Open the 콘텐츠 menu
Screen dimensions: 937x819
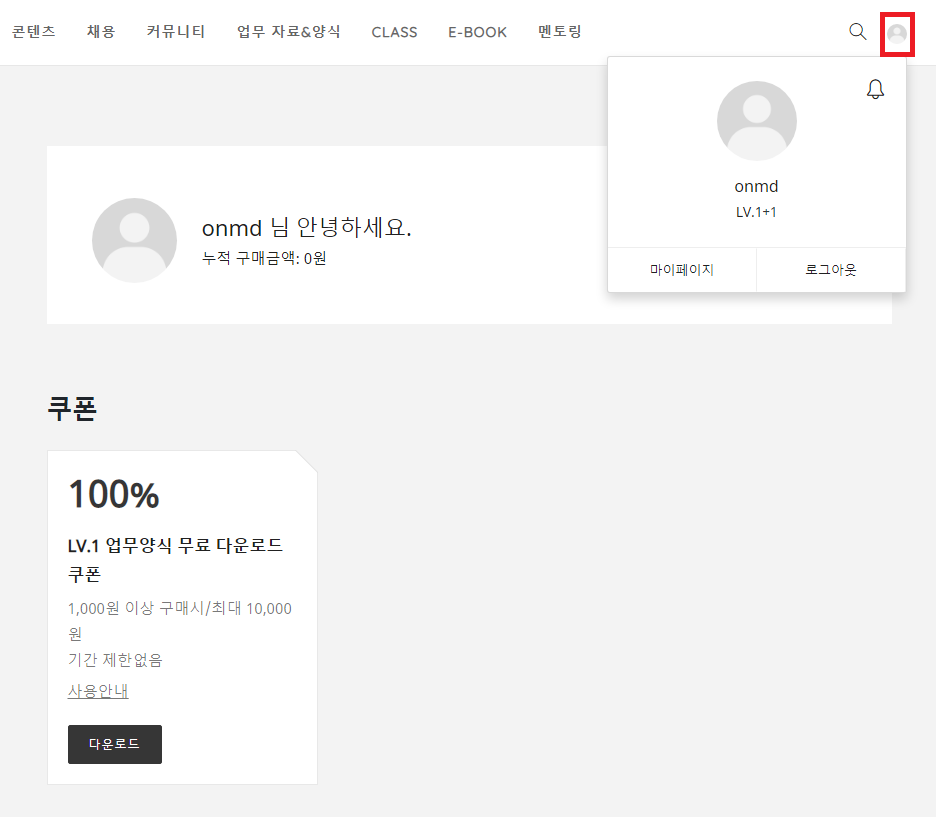pos(34,32)
